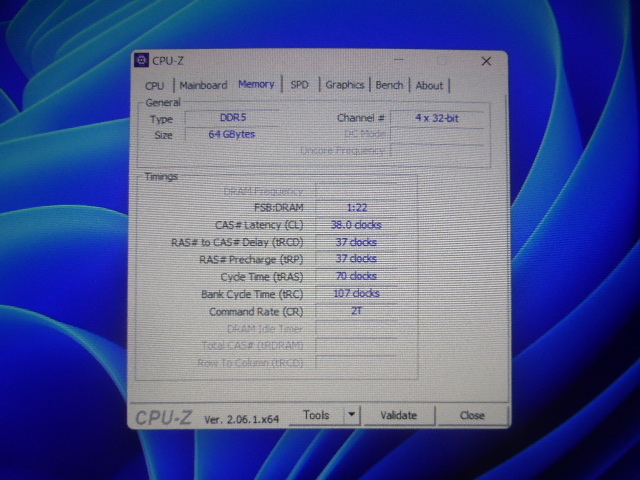640x480 pixels.
Task: Click the Ver. 2.06.1.x64 version text
Action: coord(242,419)
